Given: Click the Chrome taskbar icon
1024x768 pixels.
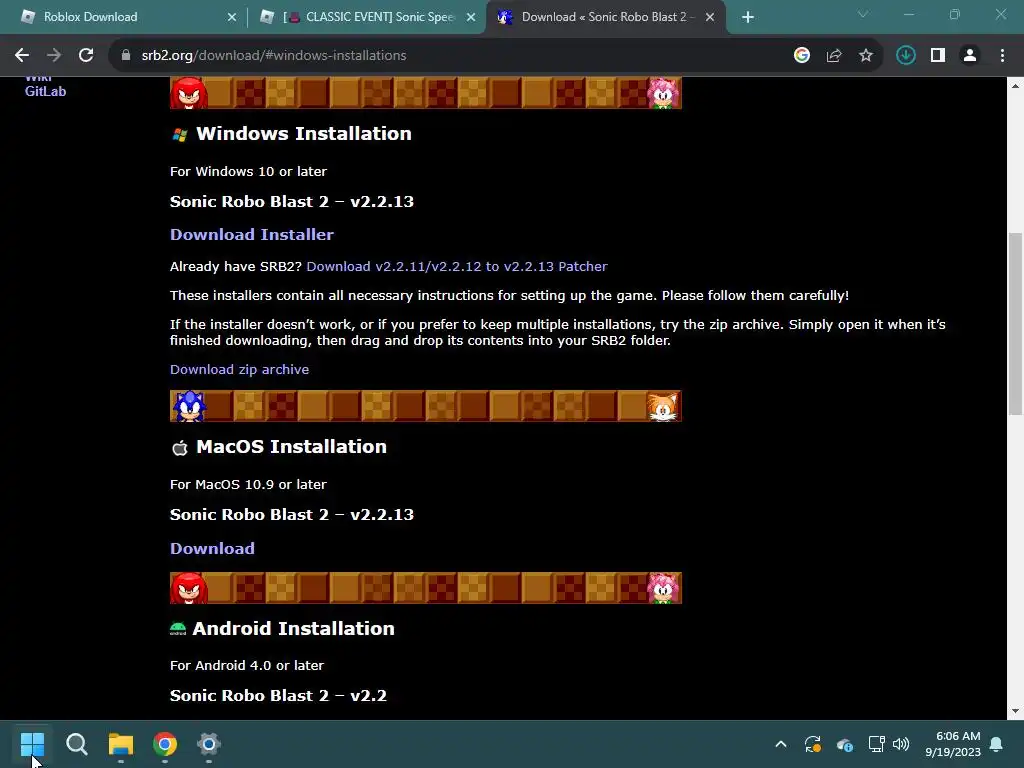Looking at the screenshot, I should click(x=165, y=744).
